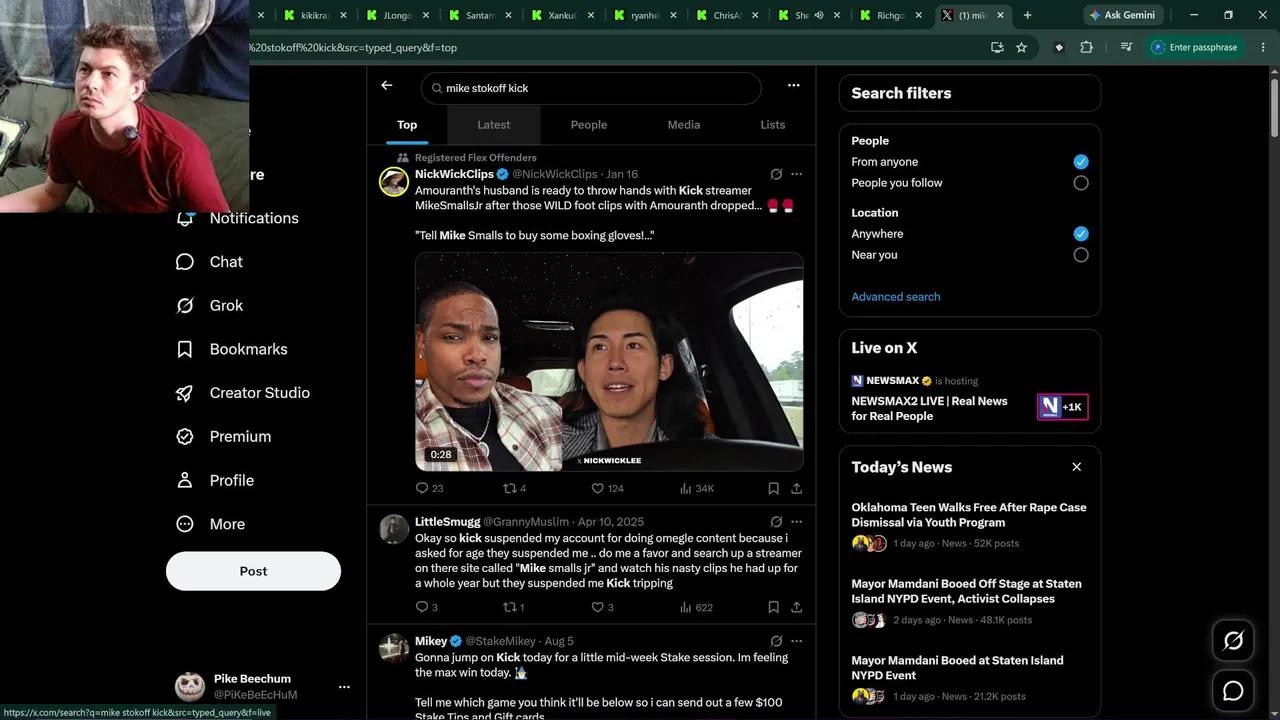Share the NickWickClips post
1280x720 pixels.
pyautogui.click(x=796, y=488)
